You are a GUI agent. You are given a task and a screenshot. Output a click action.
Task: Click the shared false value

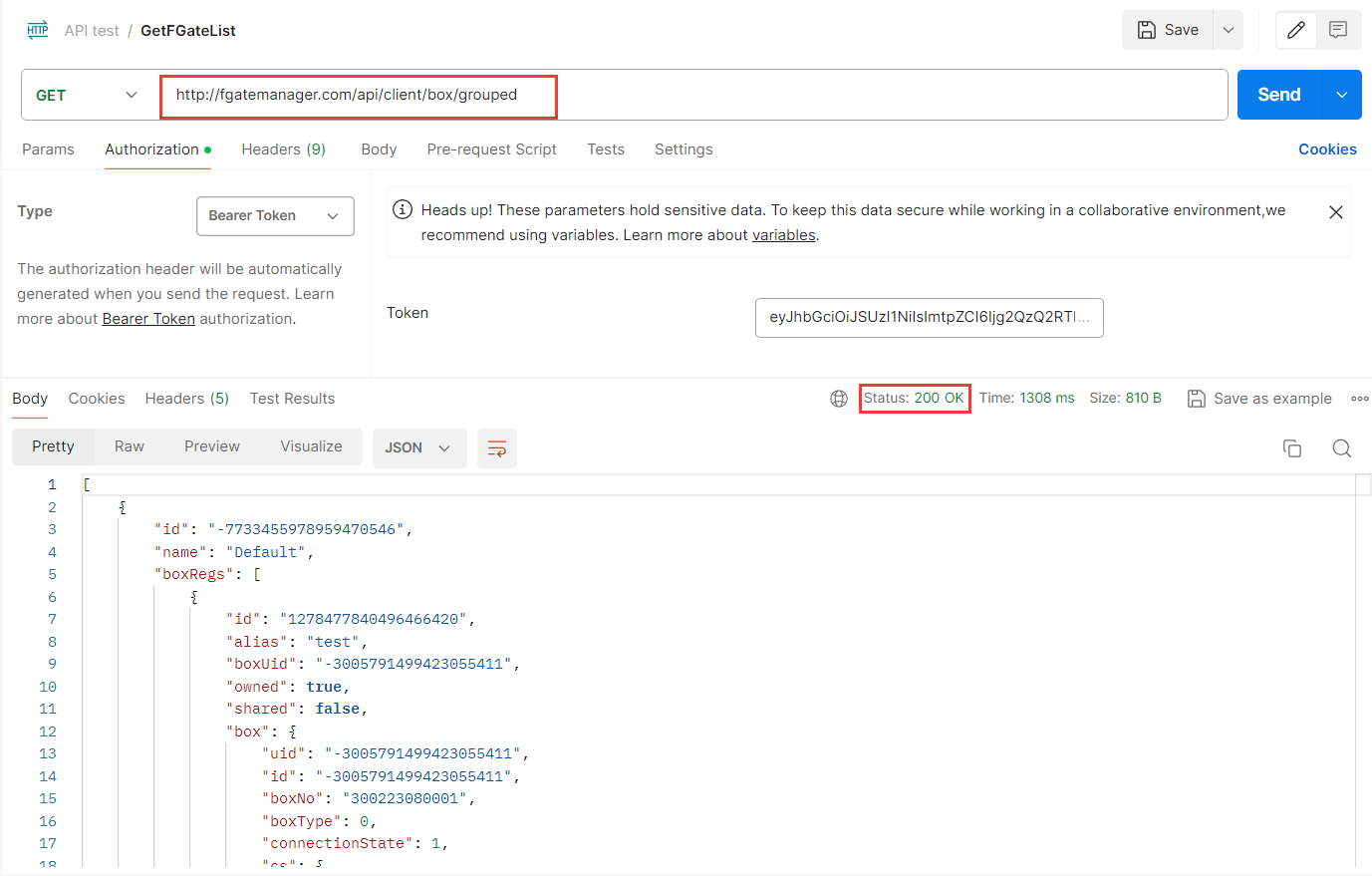tap(337, 709)
